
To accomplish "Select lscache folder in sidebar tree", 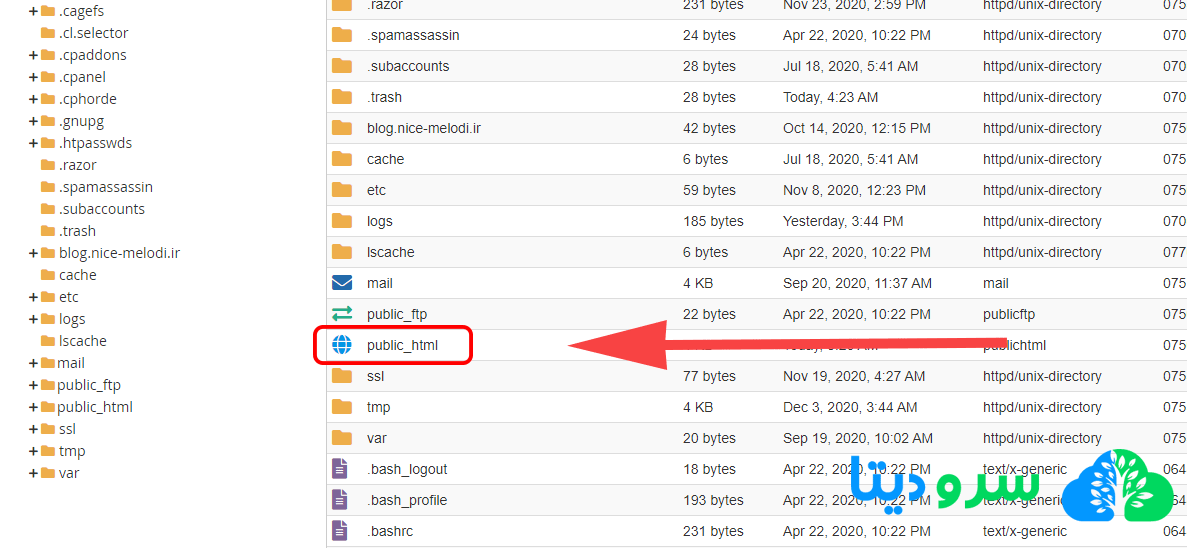I will [82, 341].
